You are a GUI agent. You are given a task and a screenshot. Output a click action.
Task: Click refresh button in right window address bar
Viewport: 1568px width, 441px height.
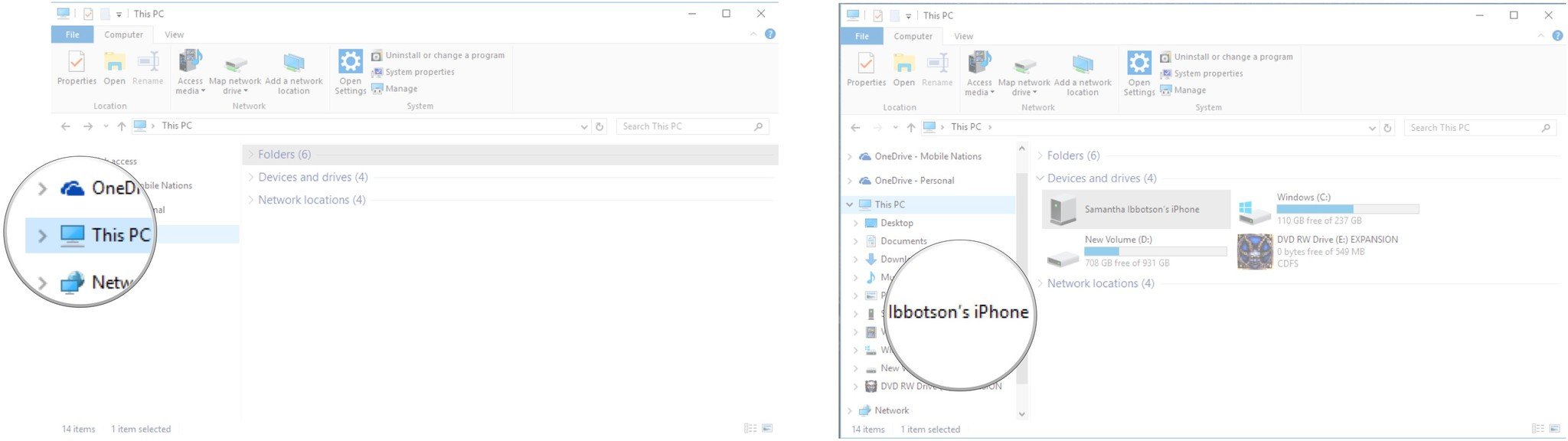(1387, 128)
